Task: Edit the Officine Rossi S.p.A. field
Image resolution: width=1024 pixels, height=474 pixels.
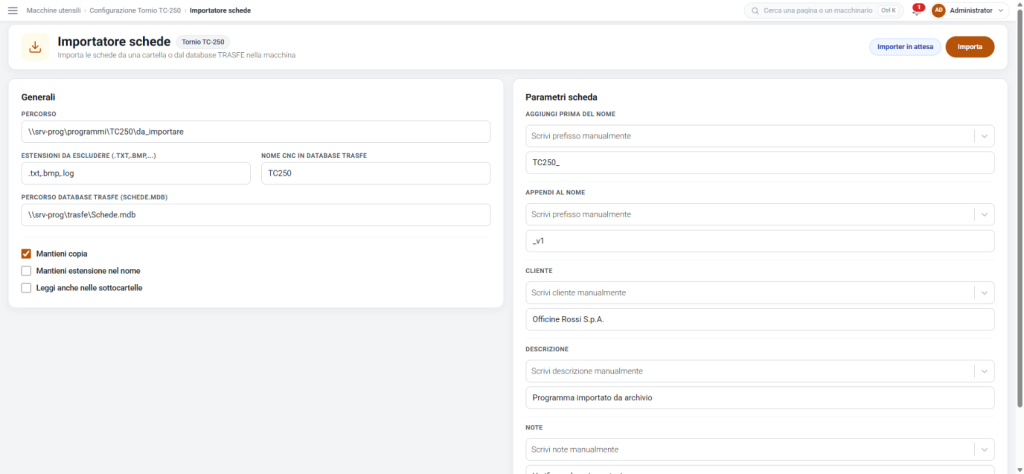Action: (760, 319)
